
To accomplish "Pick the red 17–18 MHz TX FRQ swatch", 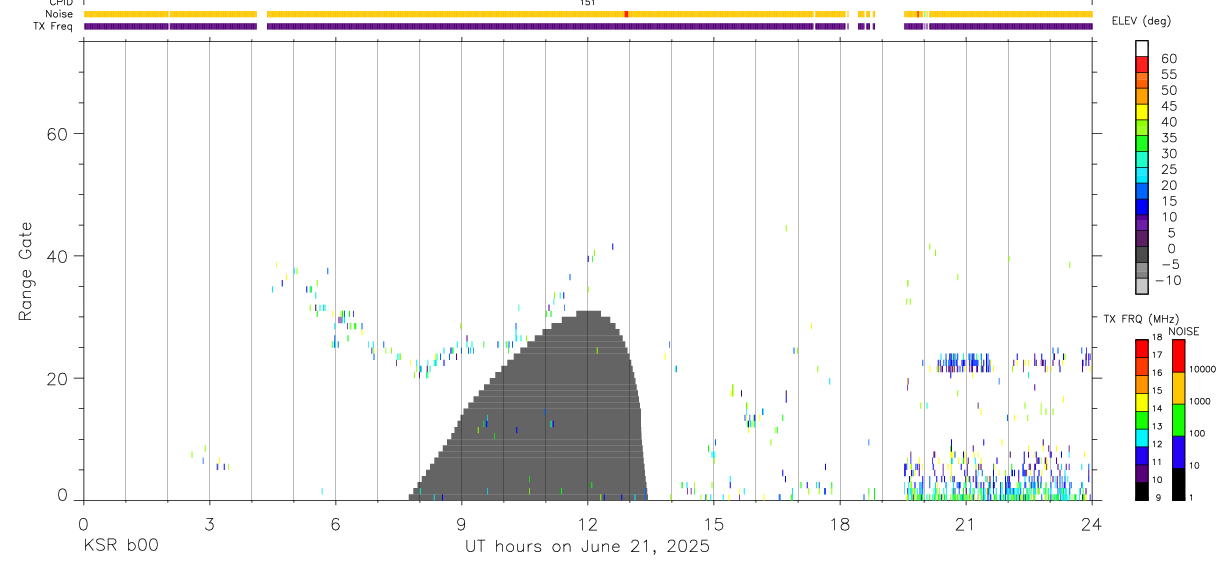I will (1142, 349).
